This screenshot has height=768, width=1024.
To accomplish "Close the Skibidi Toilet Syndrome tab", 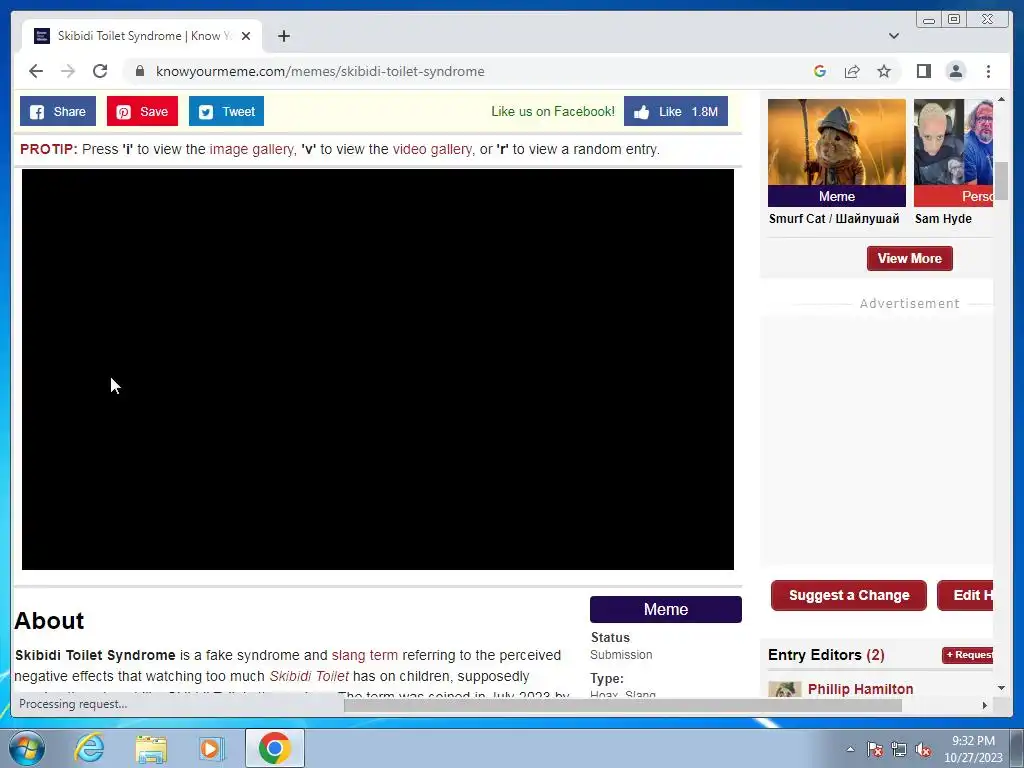I will 246,36.
